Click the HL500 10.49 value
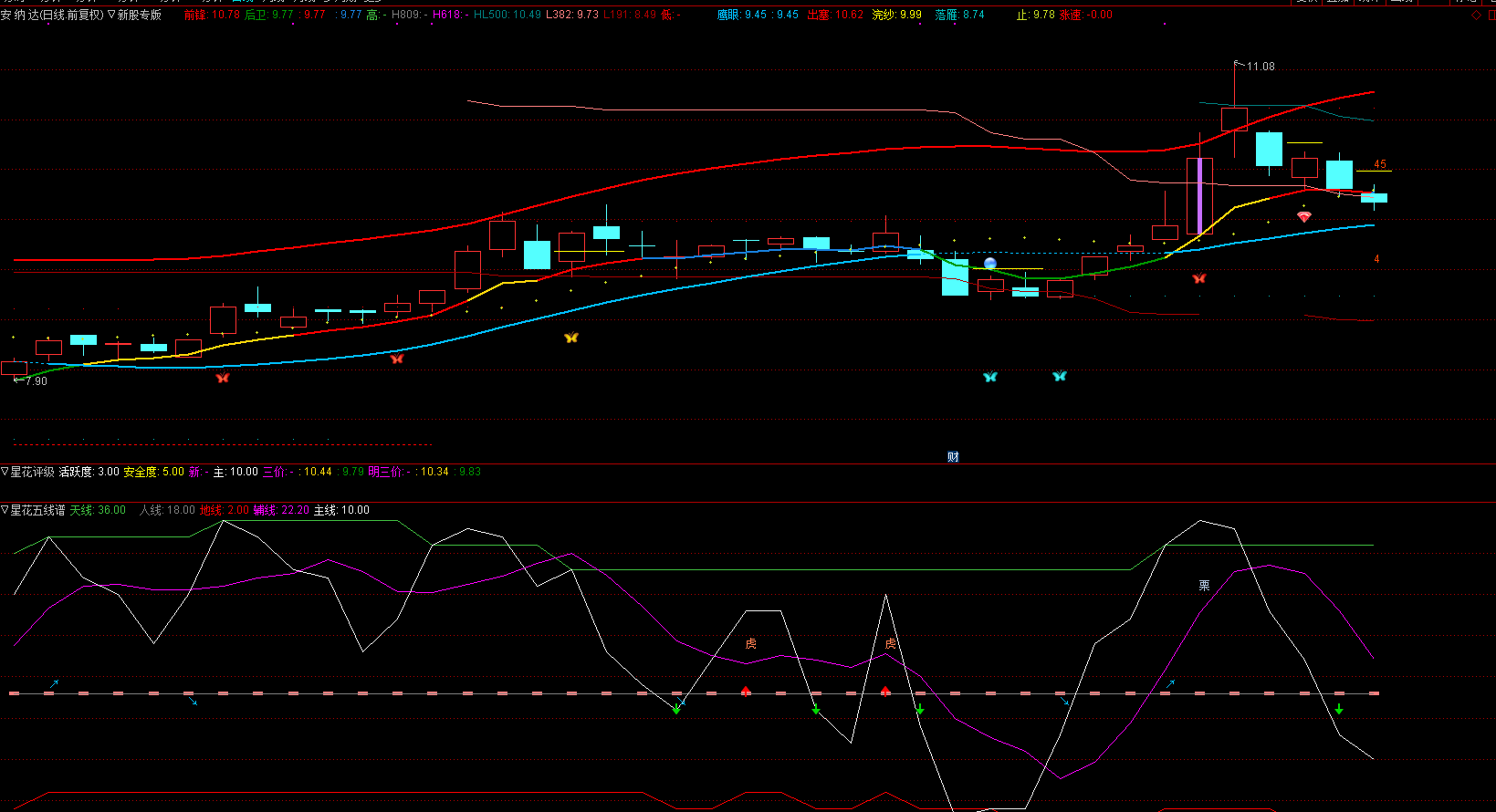The image size is (1496, 812). (x=507, y=15)
